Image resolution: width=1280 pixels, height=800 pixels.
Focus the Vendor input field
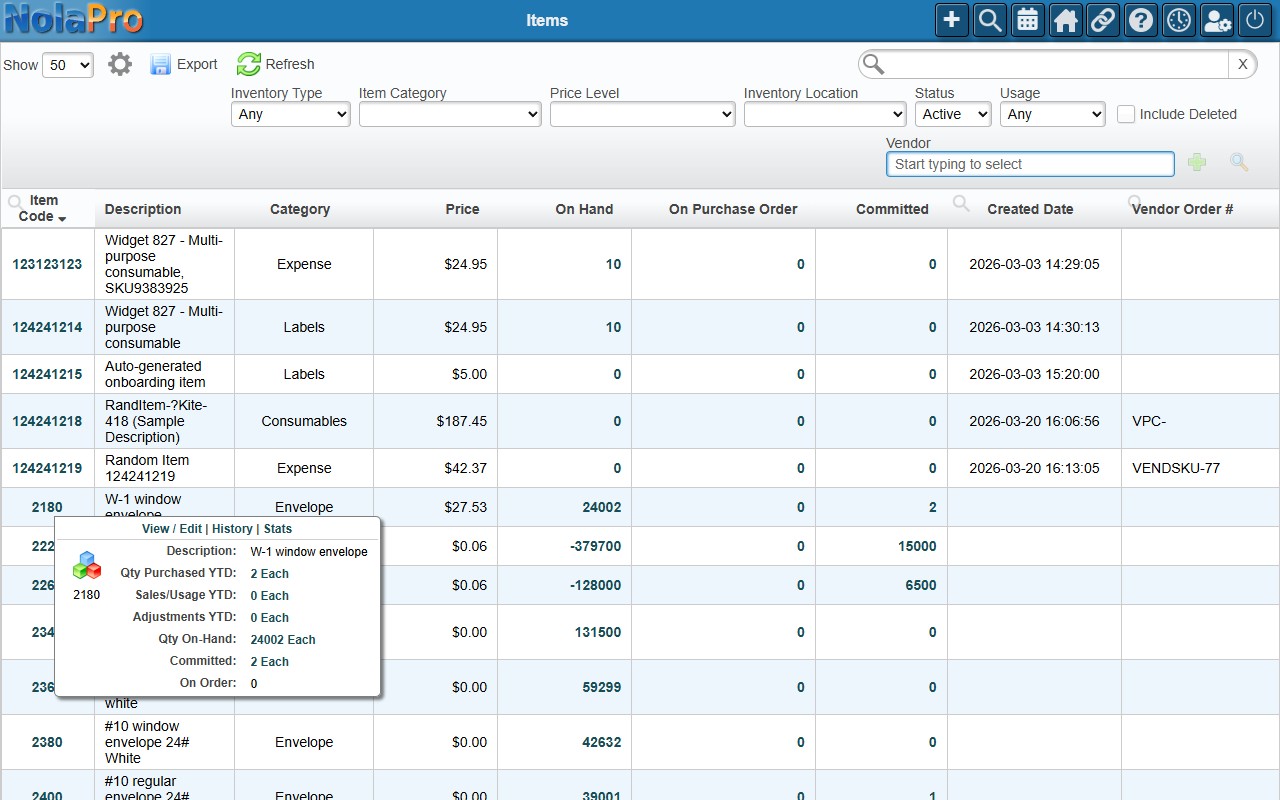coord(1030,164)
